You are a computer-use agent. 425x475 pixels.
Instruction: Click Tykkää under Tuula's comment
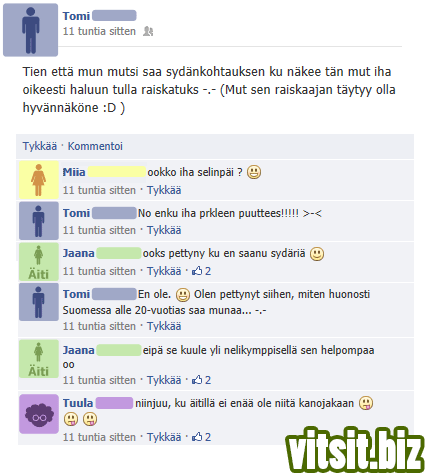coord(164,437)
